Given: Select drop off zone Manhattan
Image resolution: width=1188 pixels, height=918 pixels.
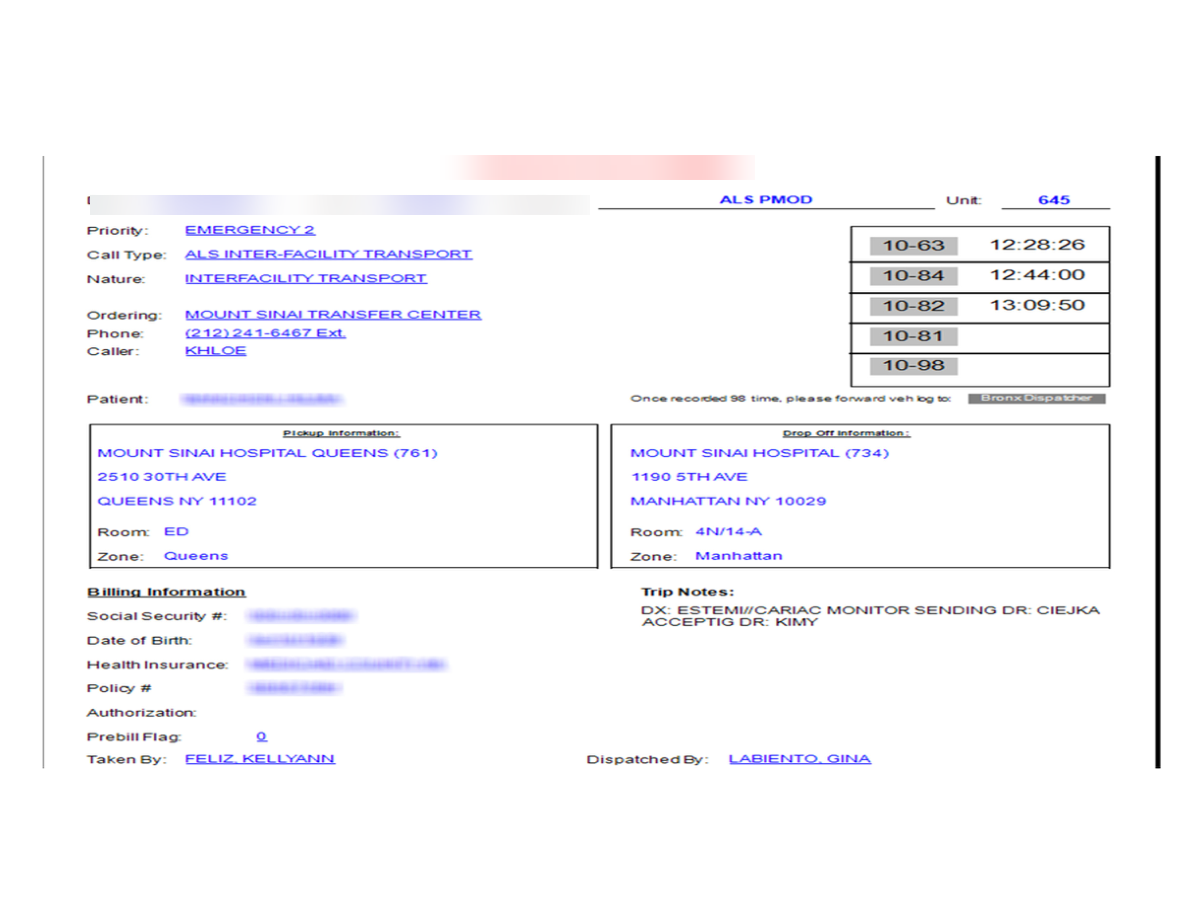Looking at the screenshot, I should point(739,556).
